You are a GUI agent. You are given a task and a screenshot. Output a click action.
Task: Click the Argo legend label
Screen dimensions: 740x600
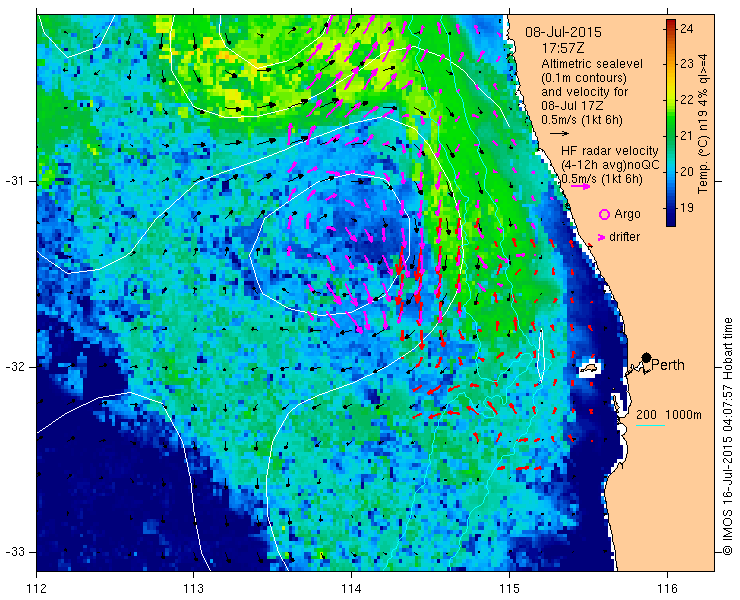pyautogui.click(x=627, y=214)
